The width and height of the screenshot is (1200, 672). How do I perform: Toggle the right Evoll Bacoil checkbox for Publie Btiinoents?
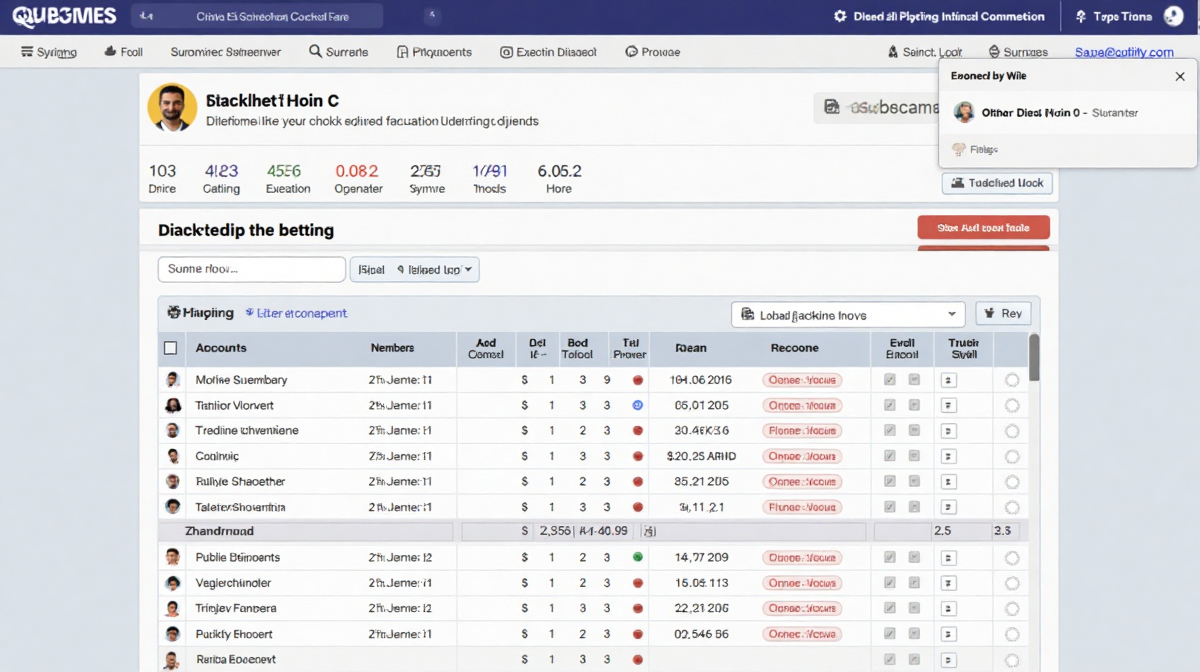click(914, 557)
